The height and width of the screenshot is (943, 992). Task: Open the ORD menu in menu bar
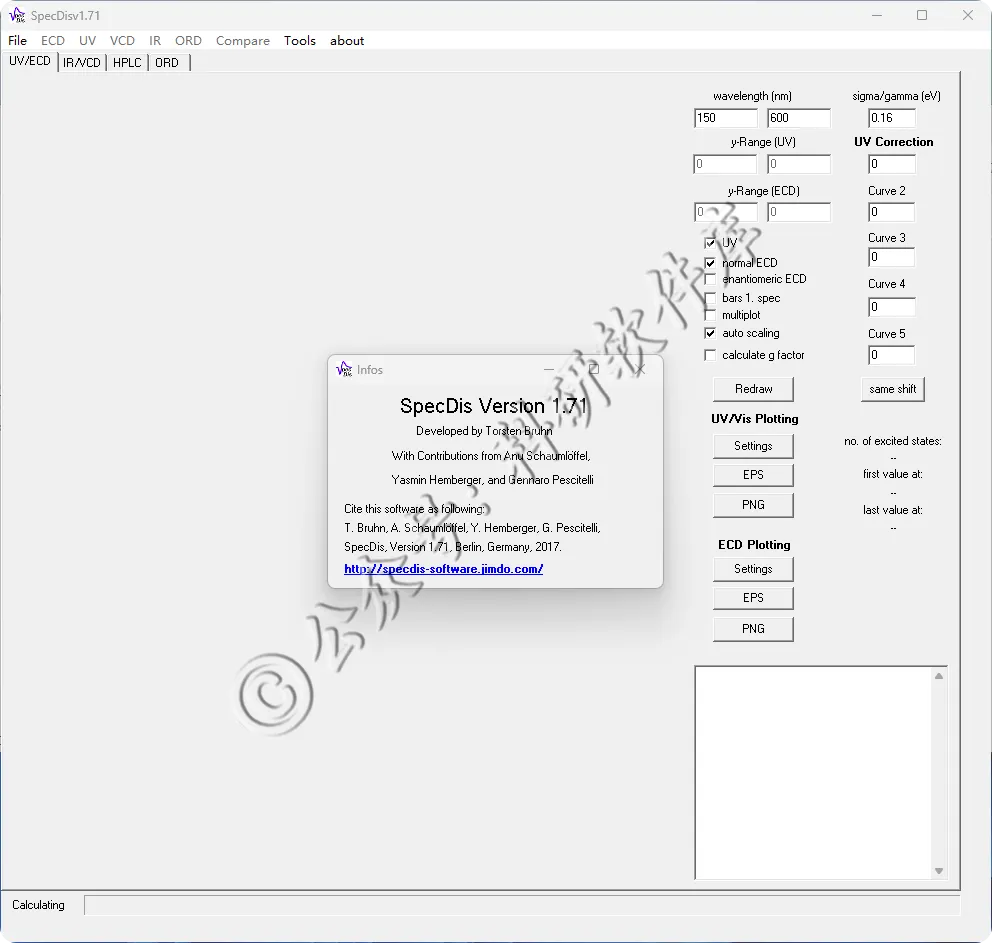[x=189, y=40]
